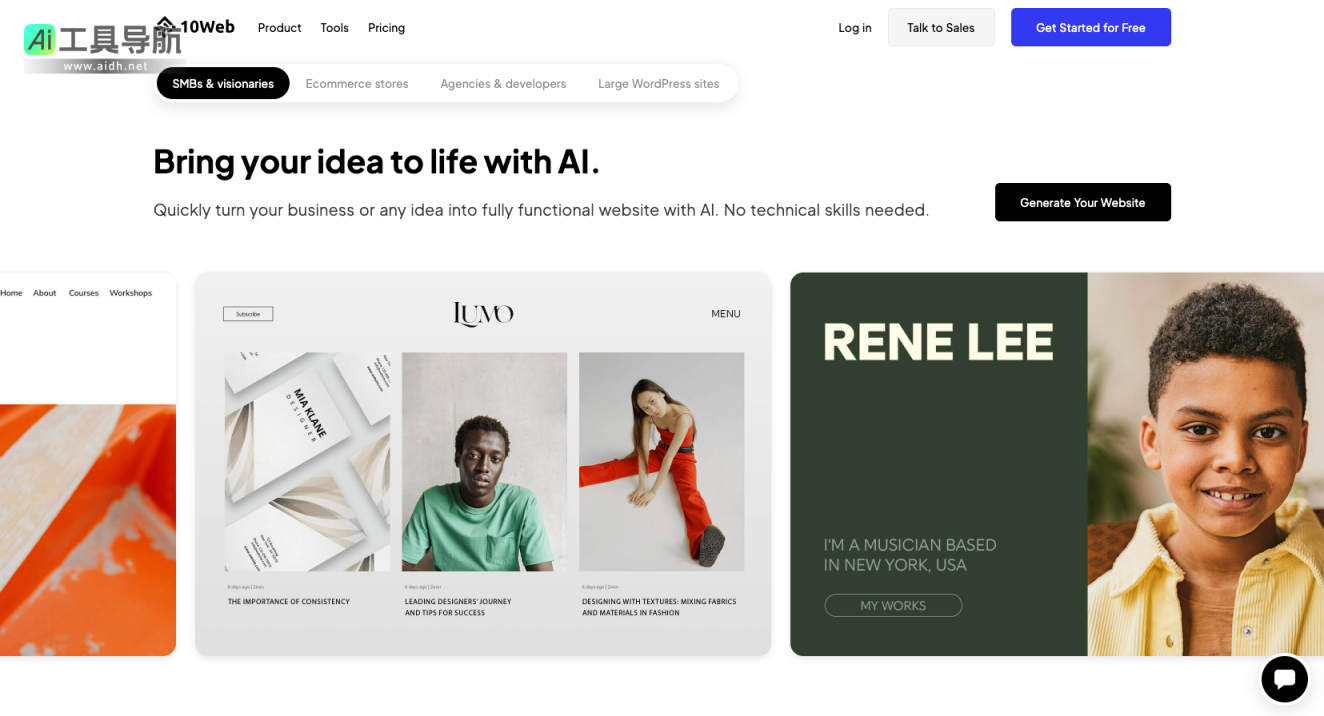Open the Tools menu
This screenshot has width=1324, height=716.
334,28
